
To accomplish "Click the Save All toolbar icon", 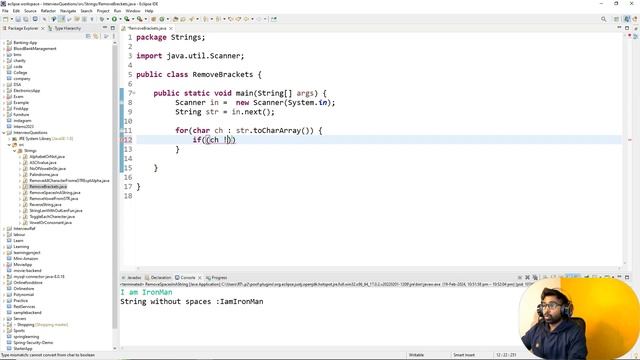I will pos(26,19).
